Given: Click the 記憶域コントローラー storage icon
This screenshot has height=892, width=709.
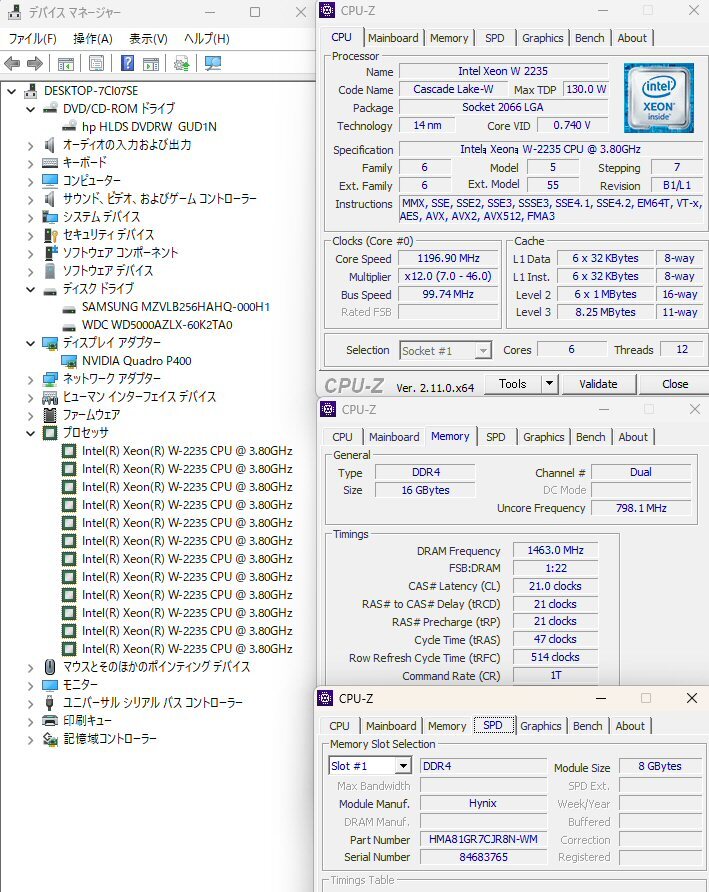Looking at the screenshot, I should (x=50, y=739).
